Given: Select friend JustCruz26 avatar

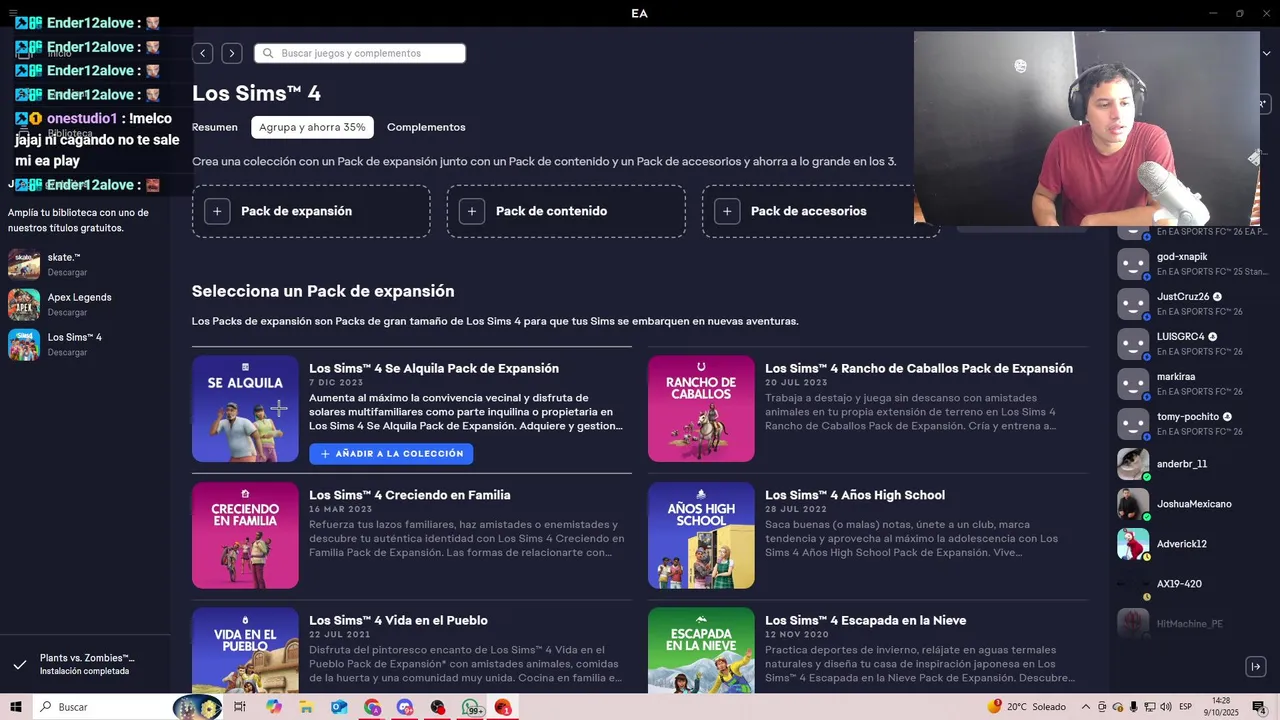Looking at the screenshot, I should click(1133, 304).
